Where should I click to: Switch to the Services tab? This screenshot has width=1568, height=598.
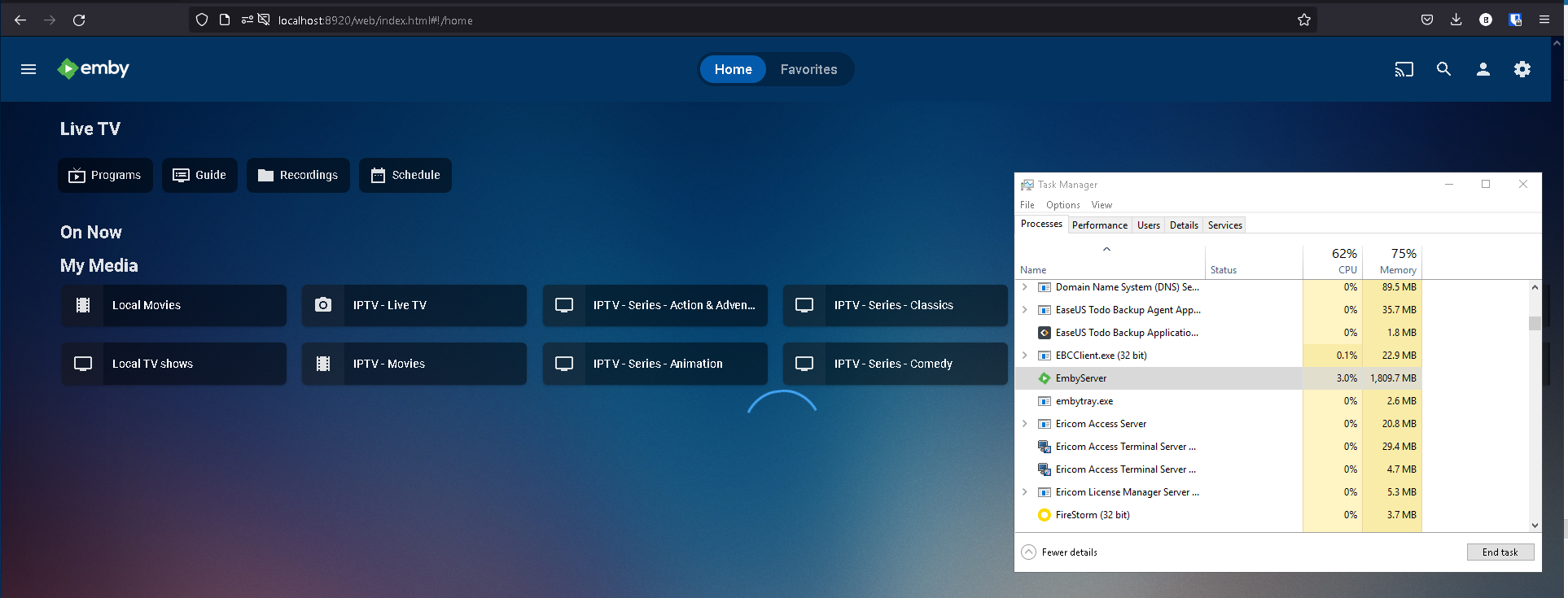click(x=1225, y=225)
